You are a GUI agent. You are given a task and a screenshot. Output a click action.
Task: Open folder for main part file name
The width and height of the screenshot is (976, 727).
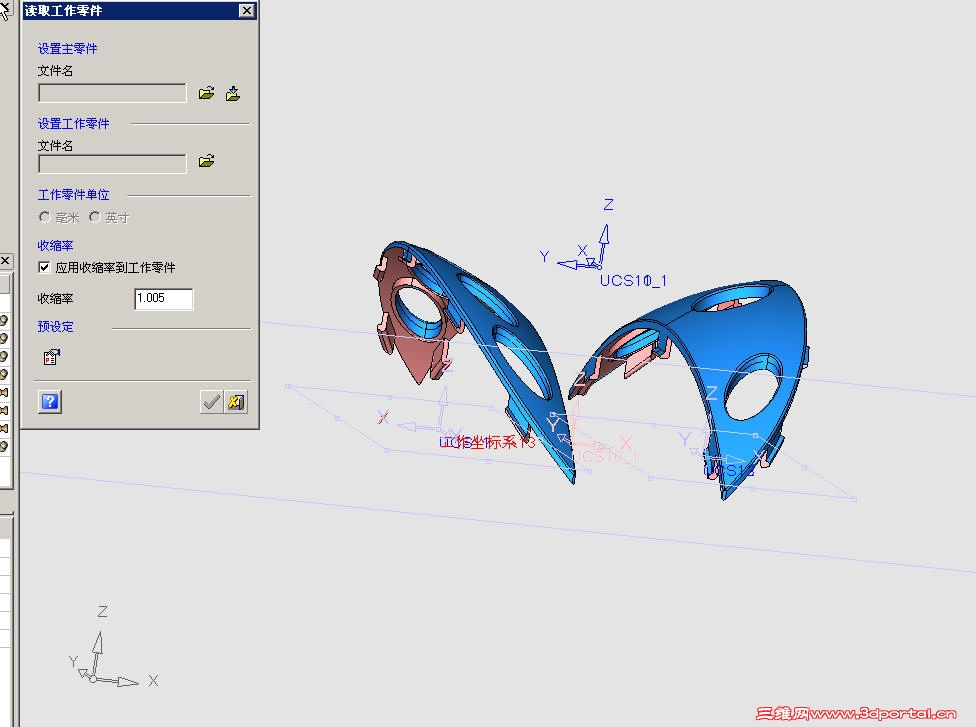206,93
